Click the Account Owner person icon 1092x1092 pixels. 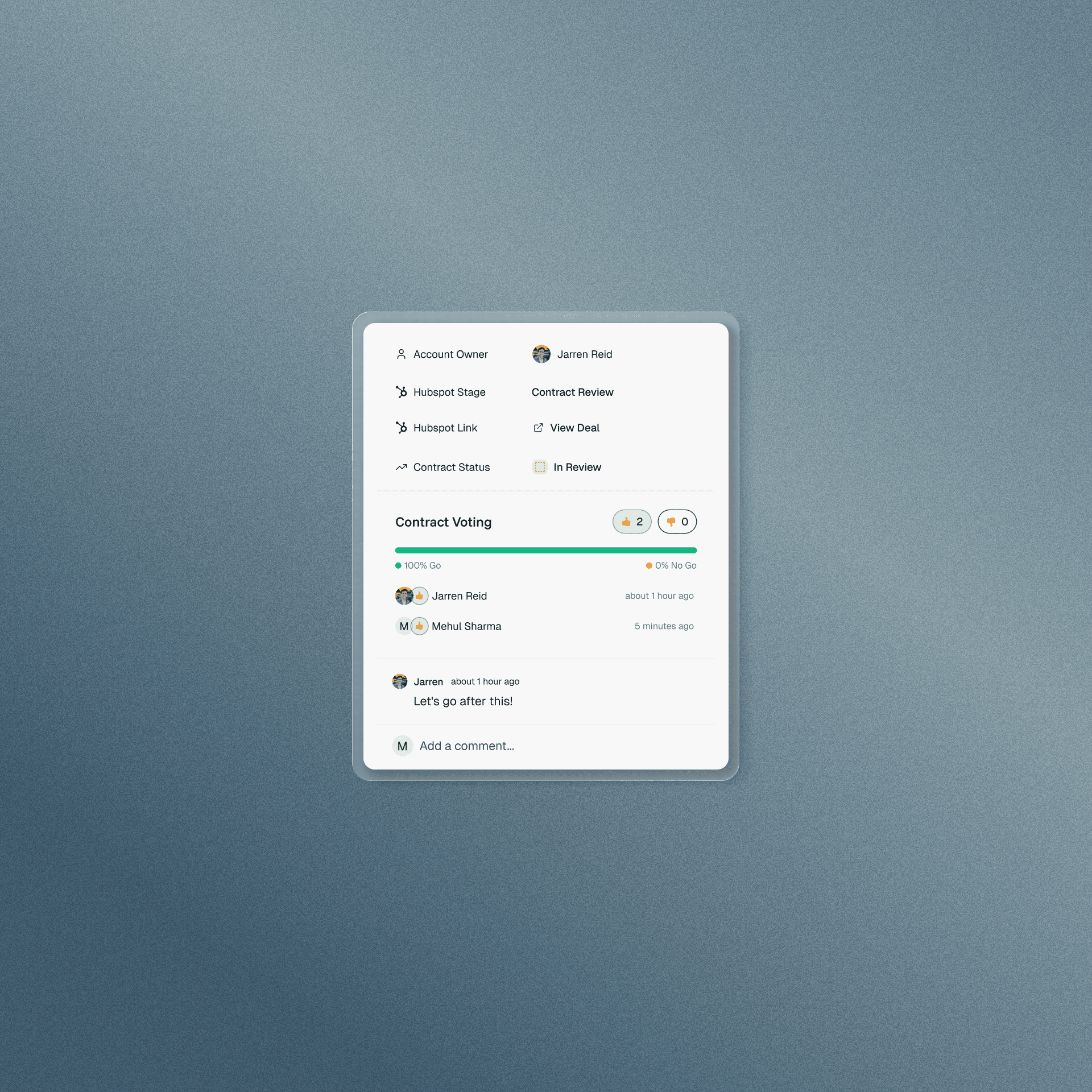(x=401, y=354)
